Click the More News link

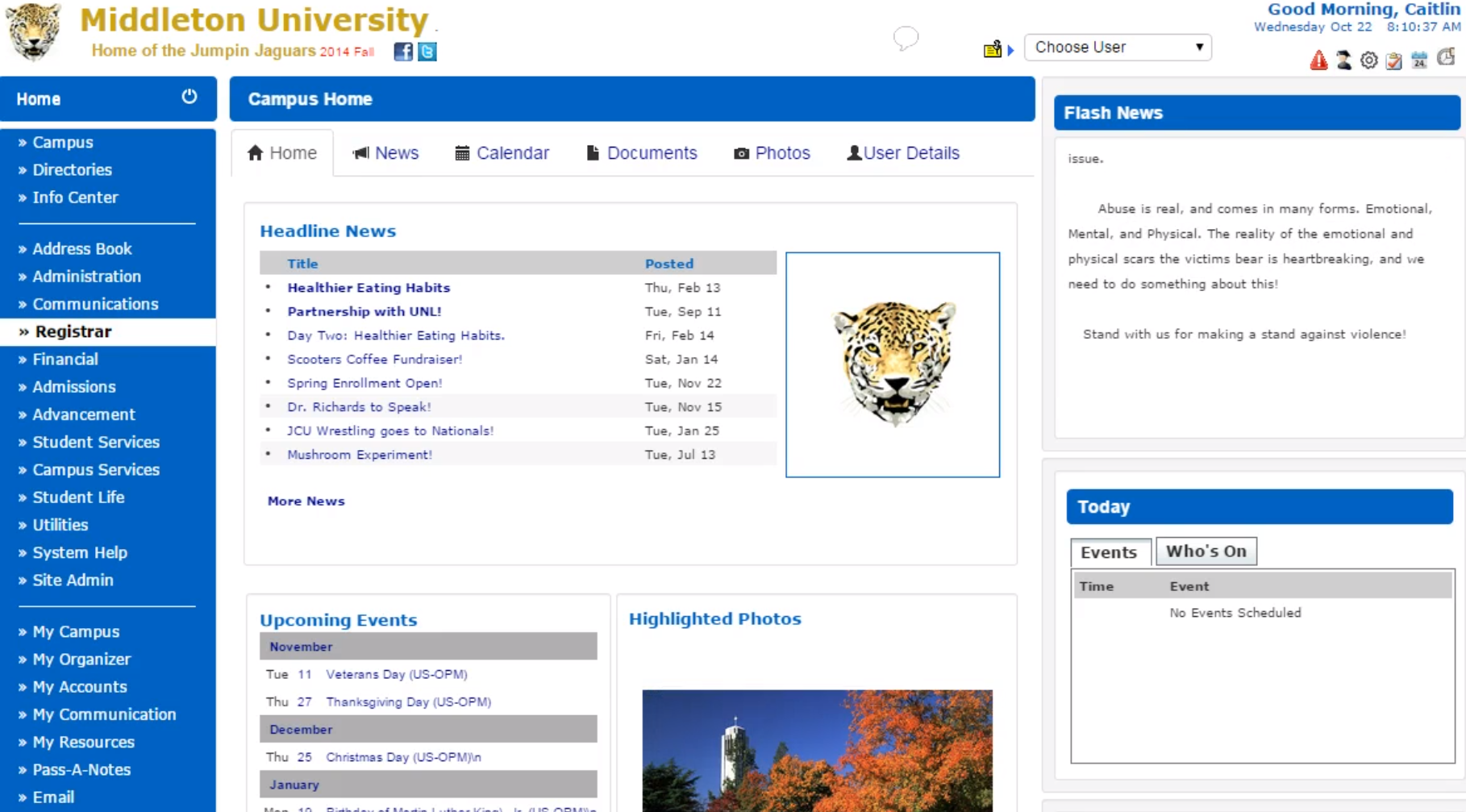pyautogui.click(x=306, y=501)
